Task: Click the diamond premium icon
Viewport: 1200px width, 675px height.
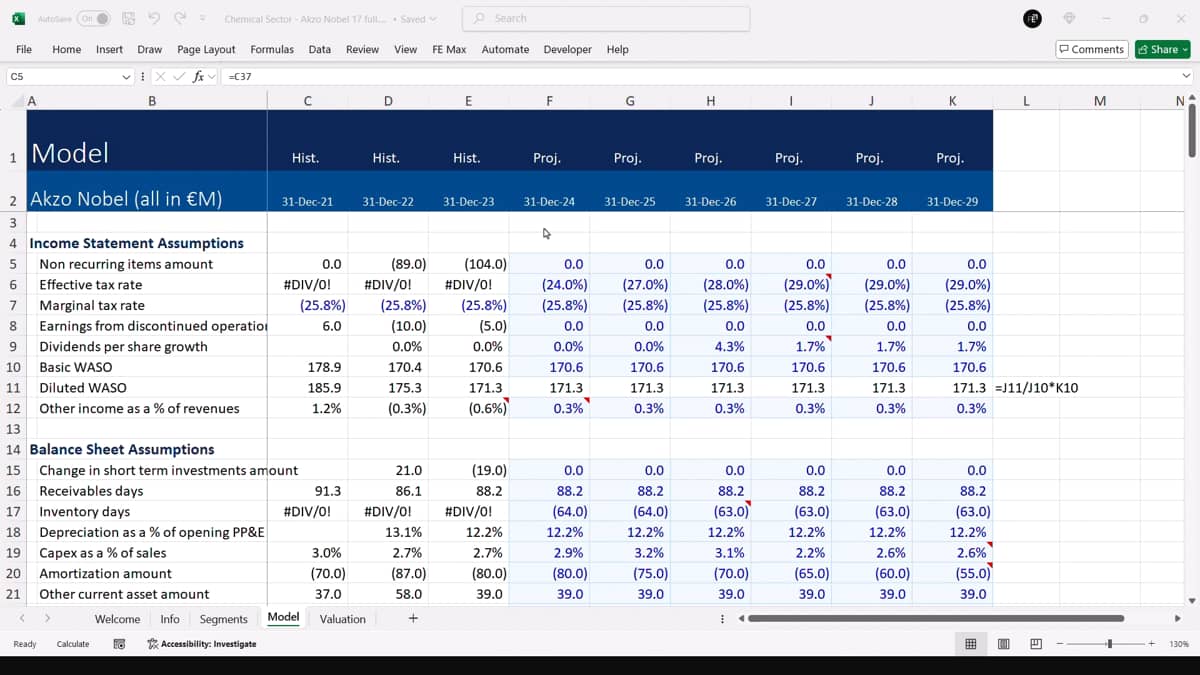Action: (x=1069, y=18)
